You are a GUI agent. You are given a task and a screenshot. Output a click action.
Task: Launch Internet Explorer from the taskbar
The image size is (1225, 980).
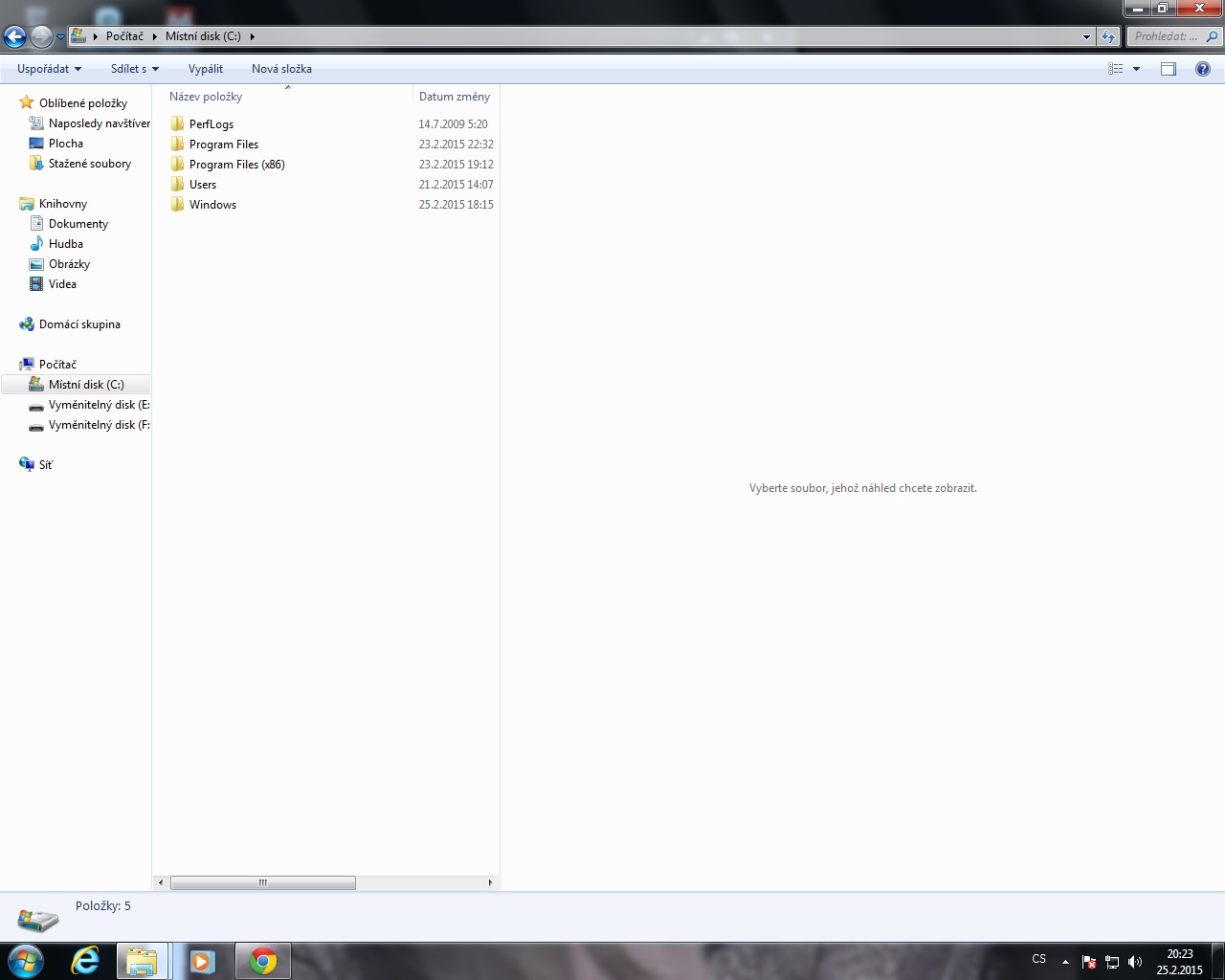tap(85, 961)
